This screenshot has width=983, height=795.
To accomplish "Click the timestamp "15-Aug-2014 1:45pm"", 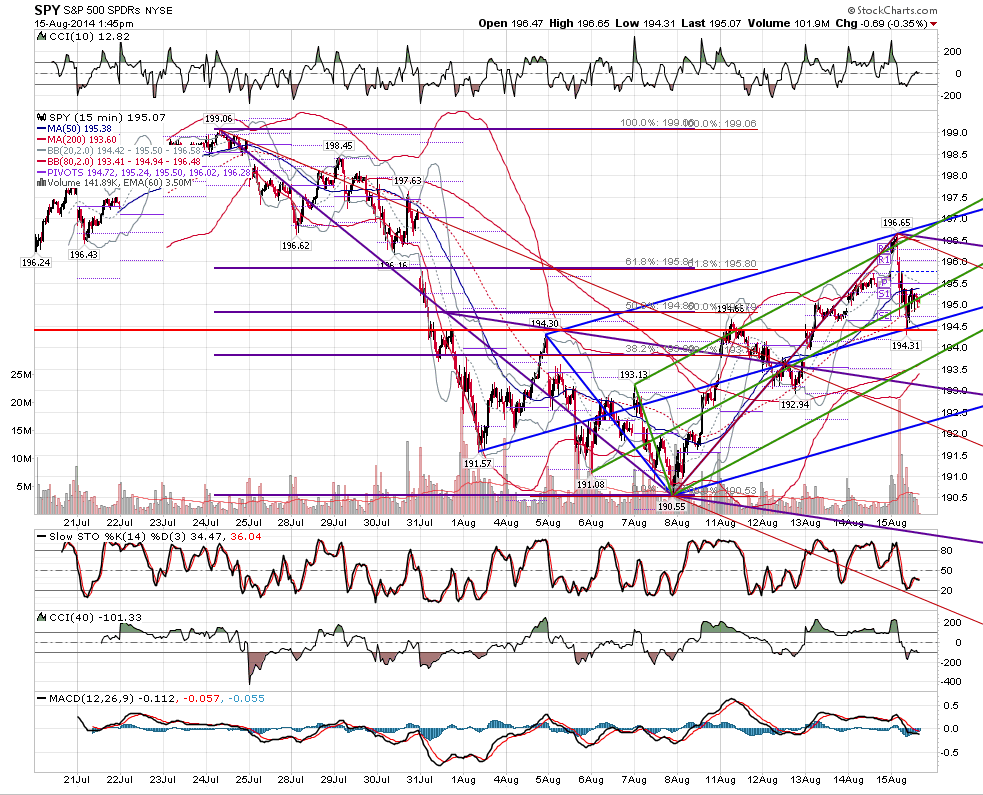I will click(x=83, y=24).
